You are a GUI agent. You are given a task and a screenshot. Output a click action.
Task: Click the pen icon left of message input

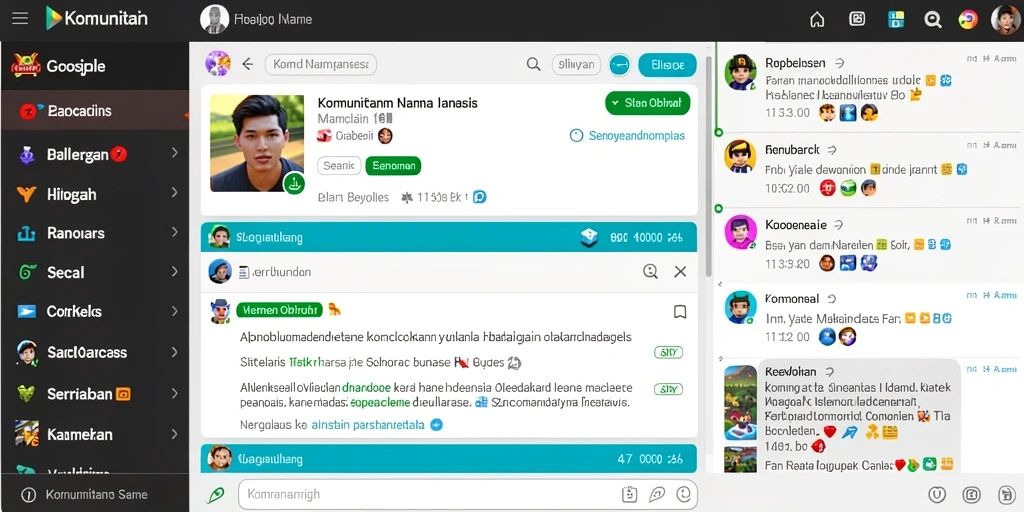point(216,495)
